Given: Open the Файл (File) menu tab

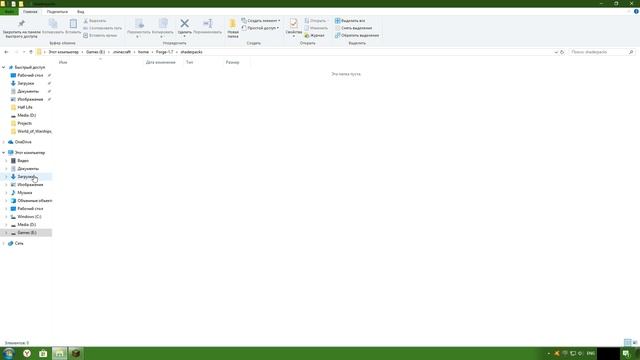Looking at the screenshot, I should [9, 12].
